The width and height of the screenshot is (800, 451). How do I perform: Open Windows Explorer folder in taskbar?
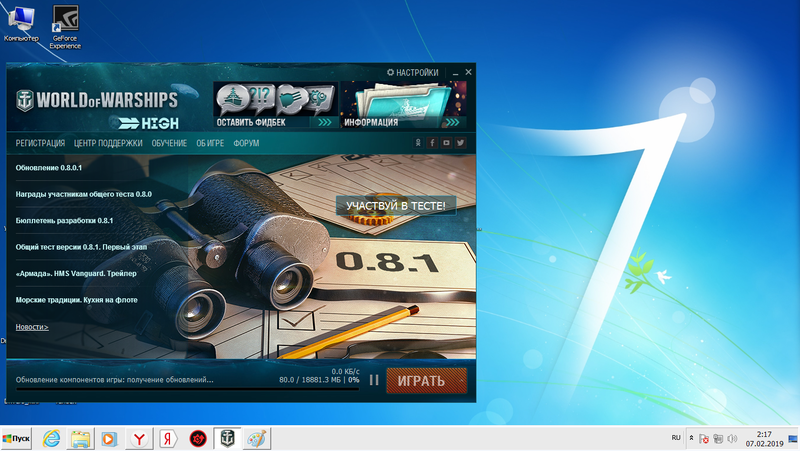point(80,439)
